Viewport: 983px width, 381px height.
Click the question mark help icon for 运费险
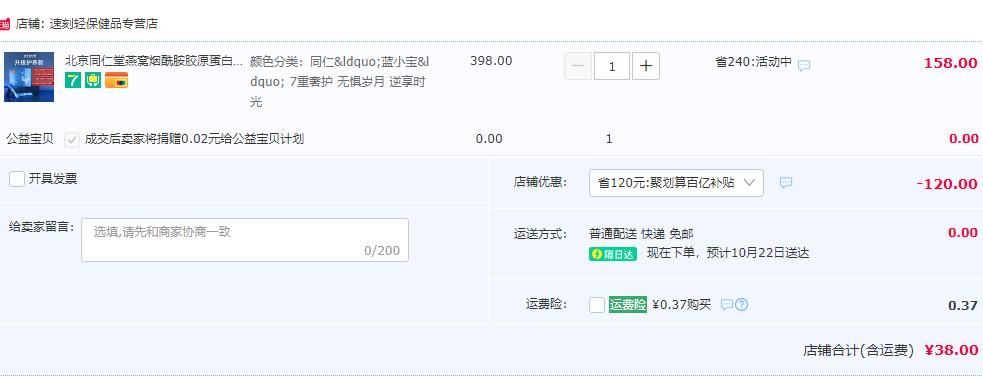pos(742,305)
